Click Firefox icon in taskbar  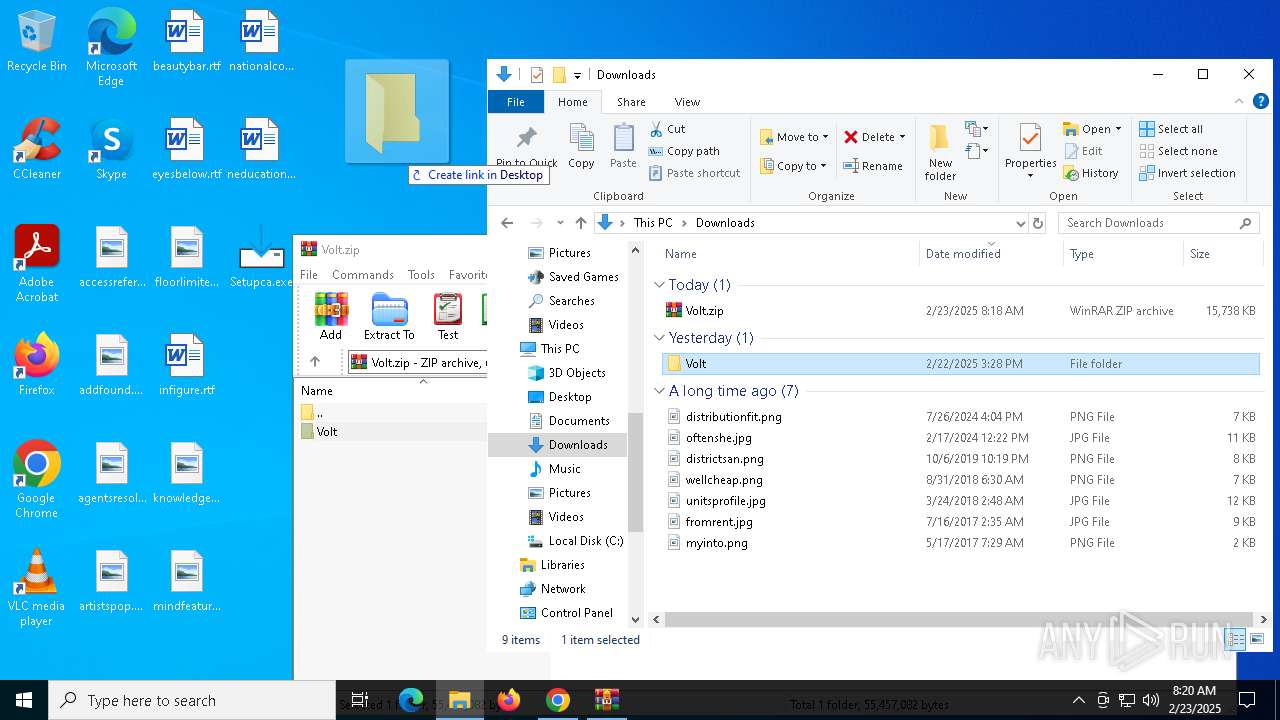click(510, 700)
